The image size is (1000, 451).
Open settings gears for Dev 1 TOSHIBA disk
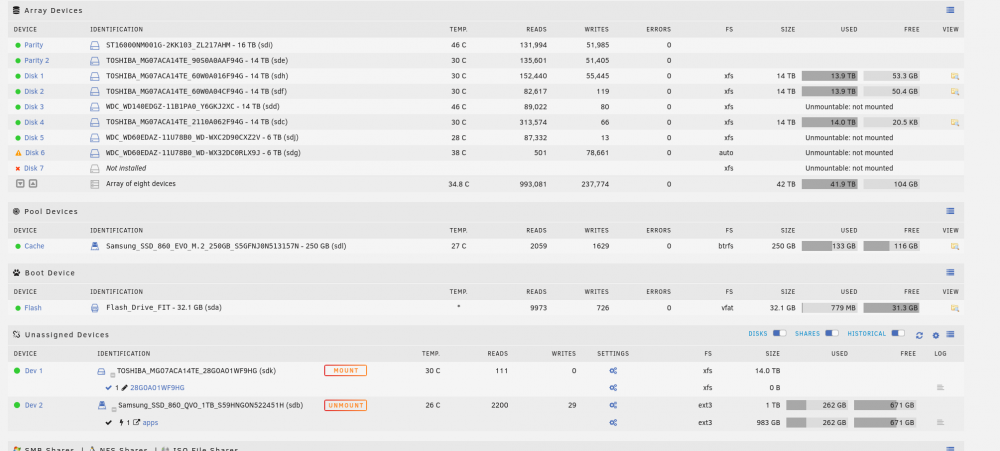coord(613,371)
